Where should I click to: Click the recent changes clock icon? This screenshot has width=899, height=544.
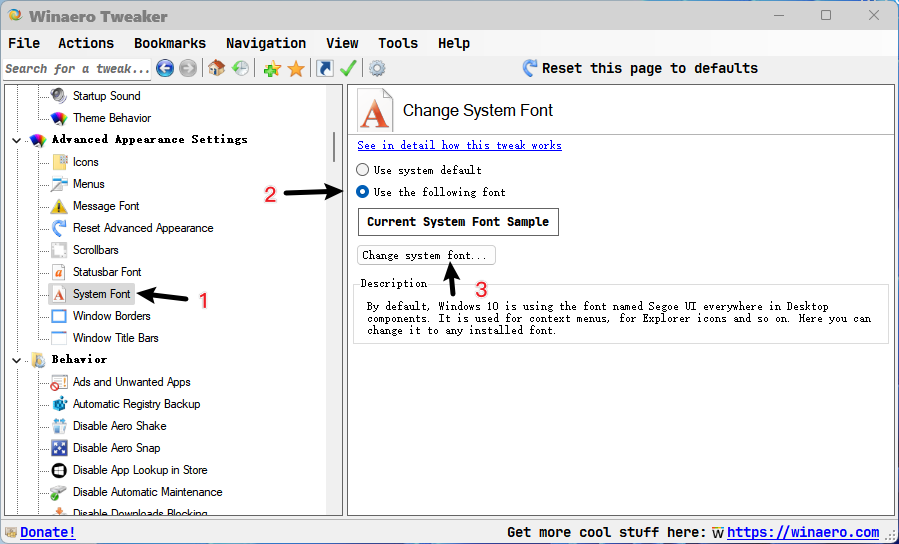click(240, 68)
